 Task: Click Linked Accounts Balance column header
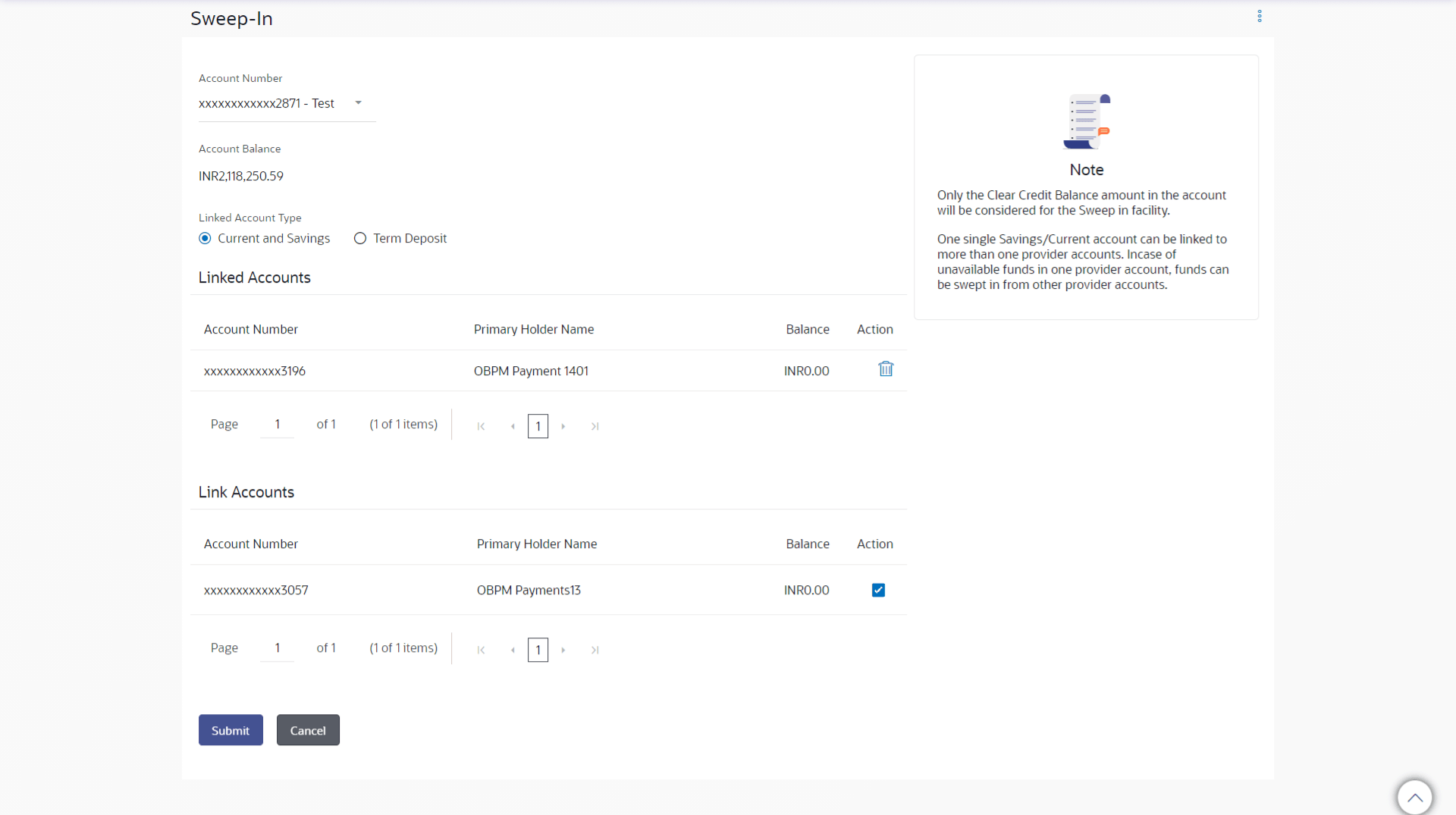[808, 329]
